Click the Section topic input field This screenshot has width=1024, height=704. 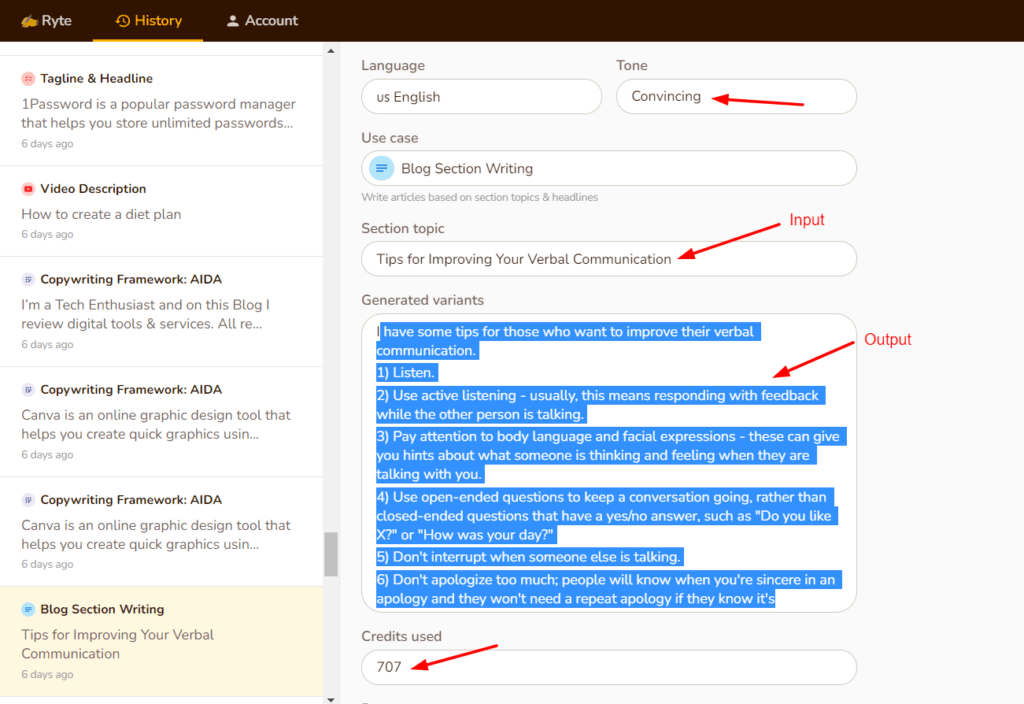point(608,258)
